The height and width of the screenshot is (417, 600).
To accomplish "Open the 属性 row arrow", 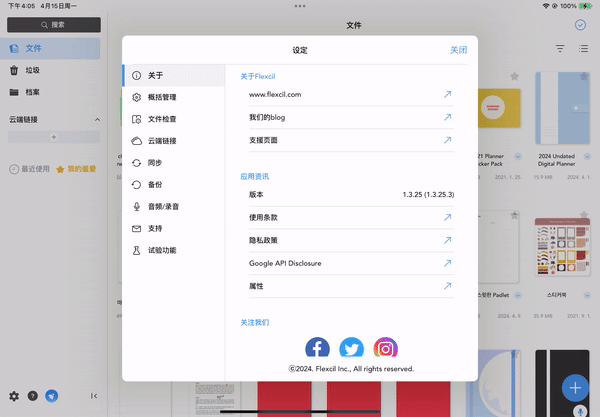I will pos(447,286).
